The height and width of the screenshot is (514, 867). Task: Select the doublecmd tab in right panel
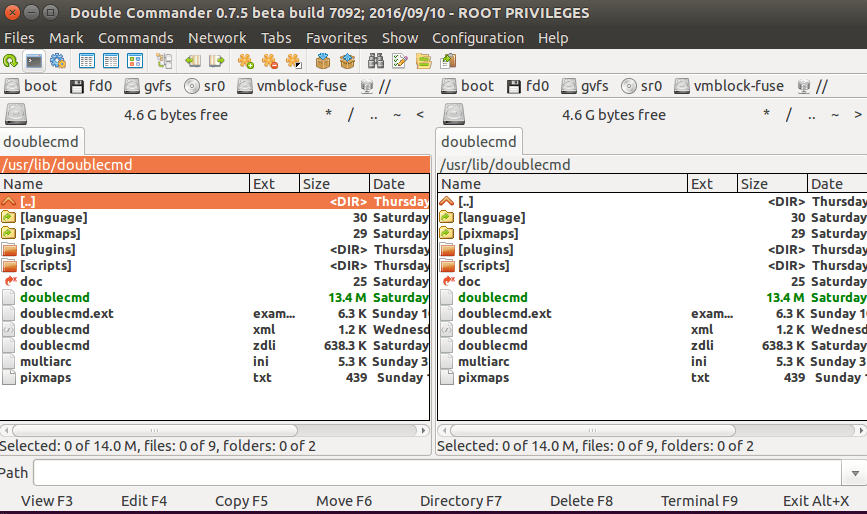(x=478, y=141)
